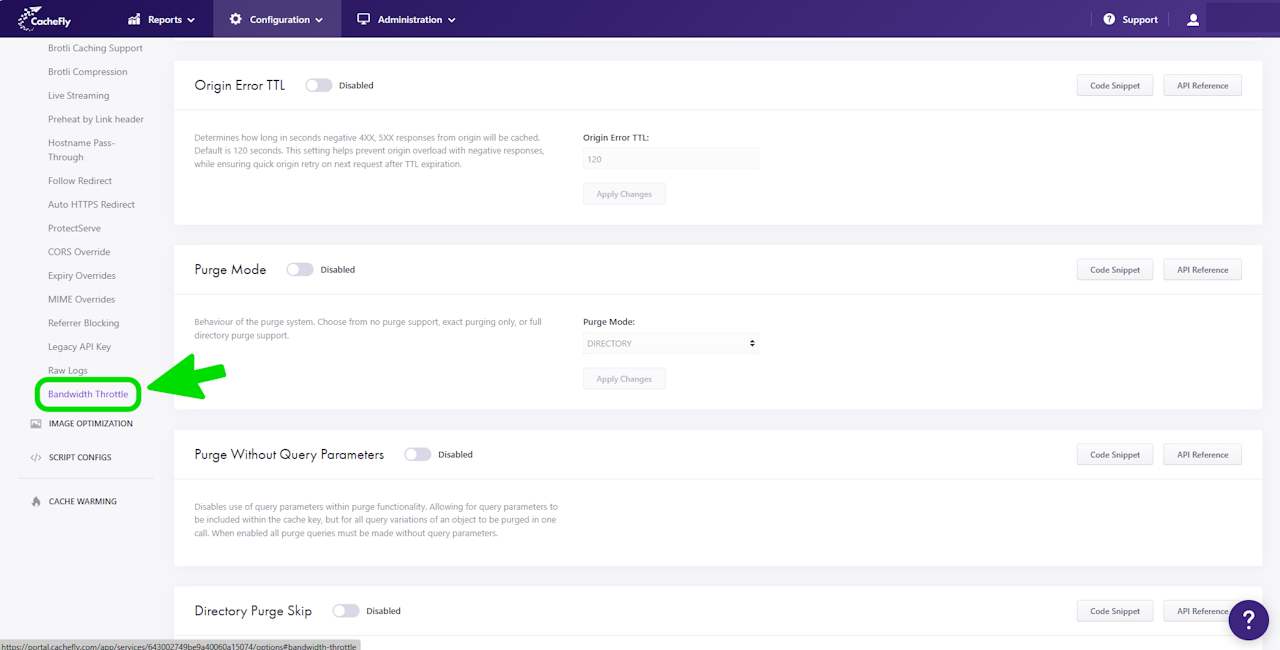
Task: Select Script Configs in sidebar
Action: (80, 457)
